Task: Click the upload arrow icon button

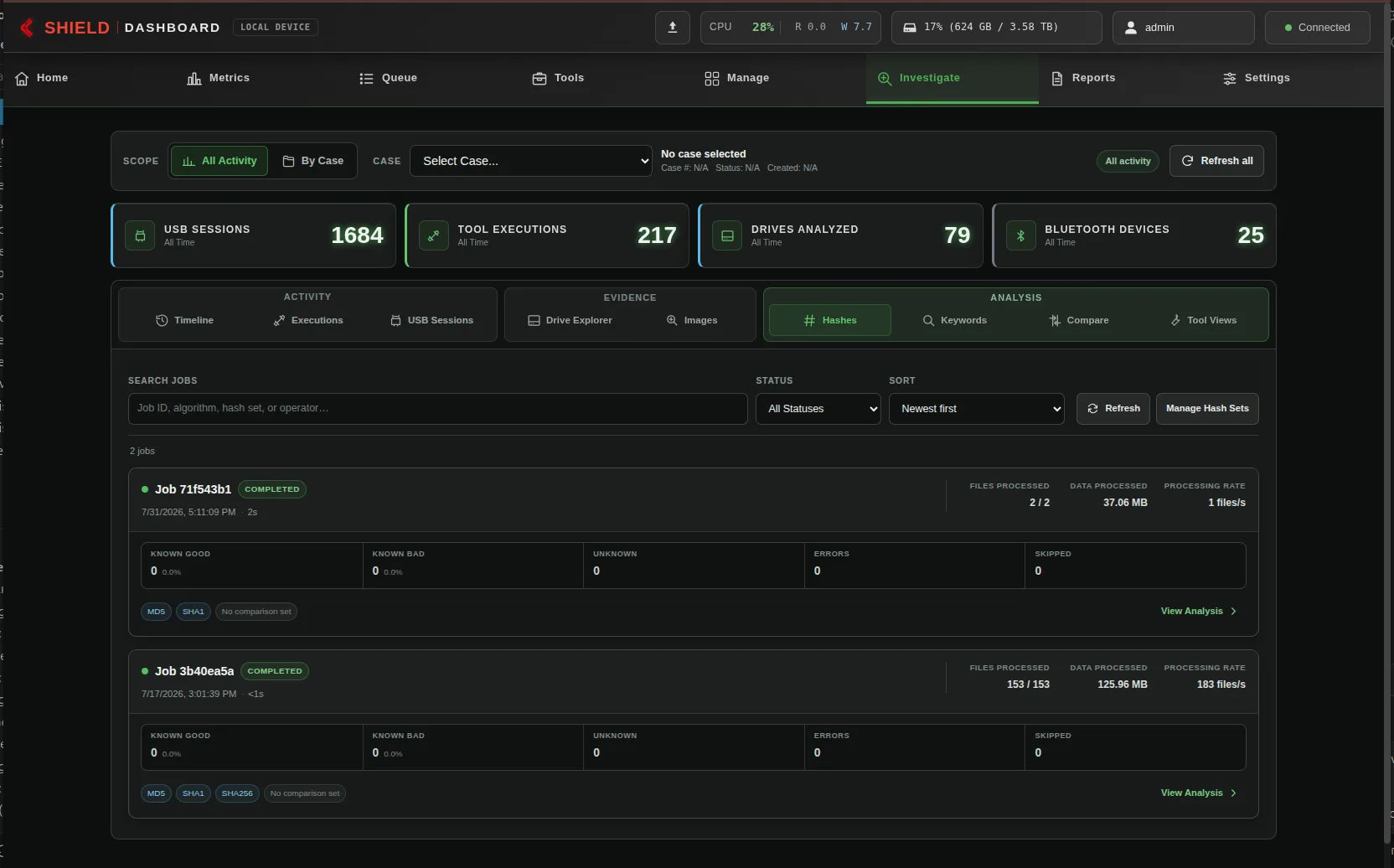Action: 672,28
